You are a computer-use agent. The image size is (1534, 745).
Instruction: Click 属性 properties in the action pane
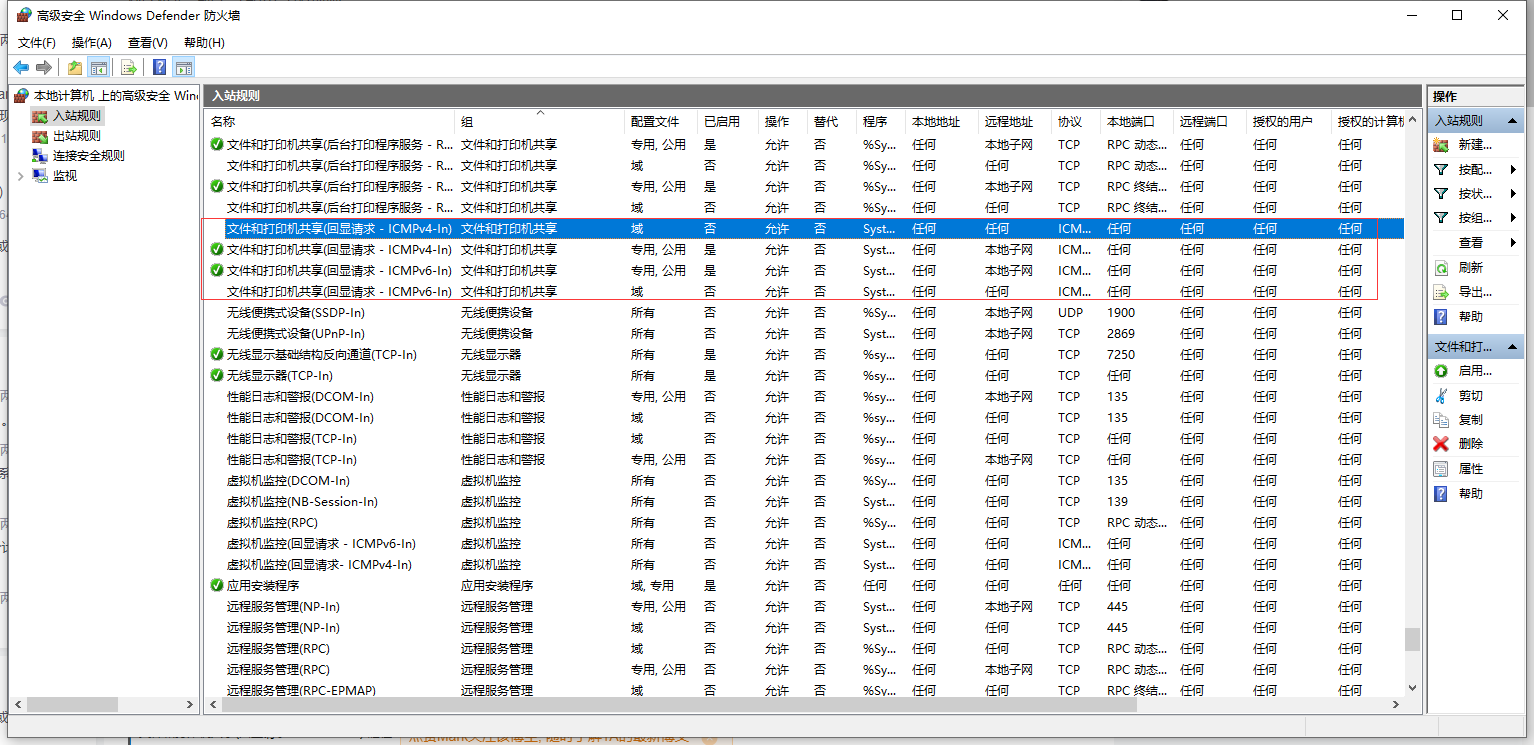tap(1470, 469)
